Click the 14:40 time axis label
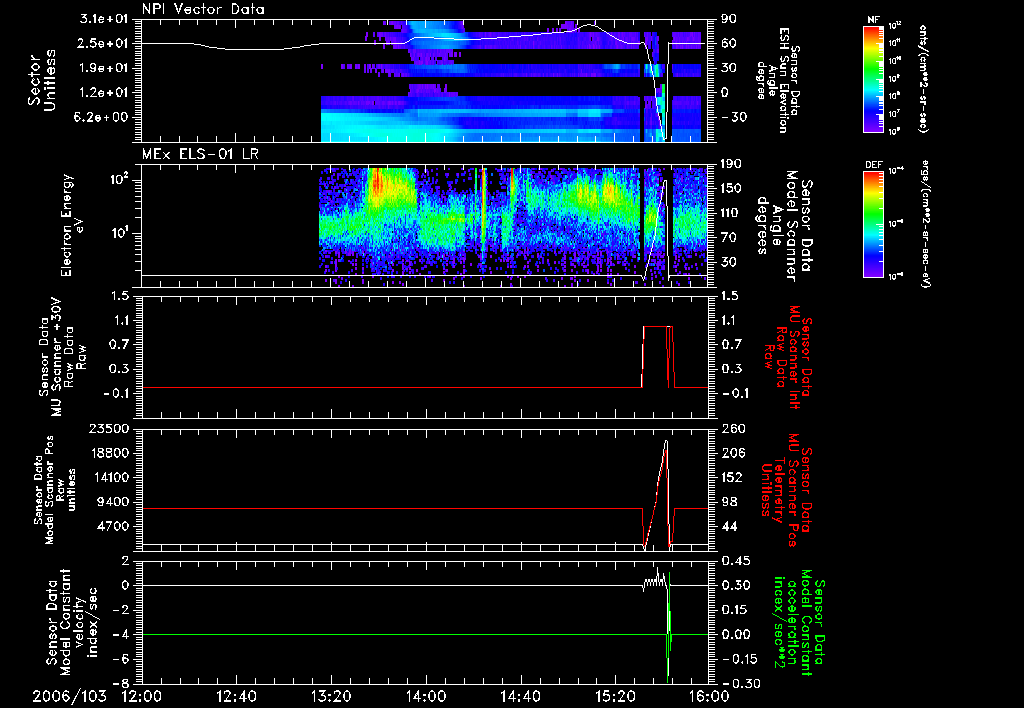Image resolution: width=1024 pixels, height=708 pixels. 520,696
